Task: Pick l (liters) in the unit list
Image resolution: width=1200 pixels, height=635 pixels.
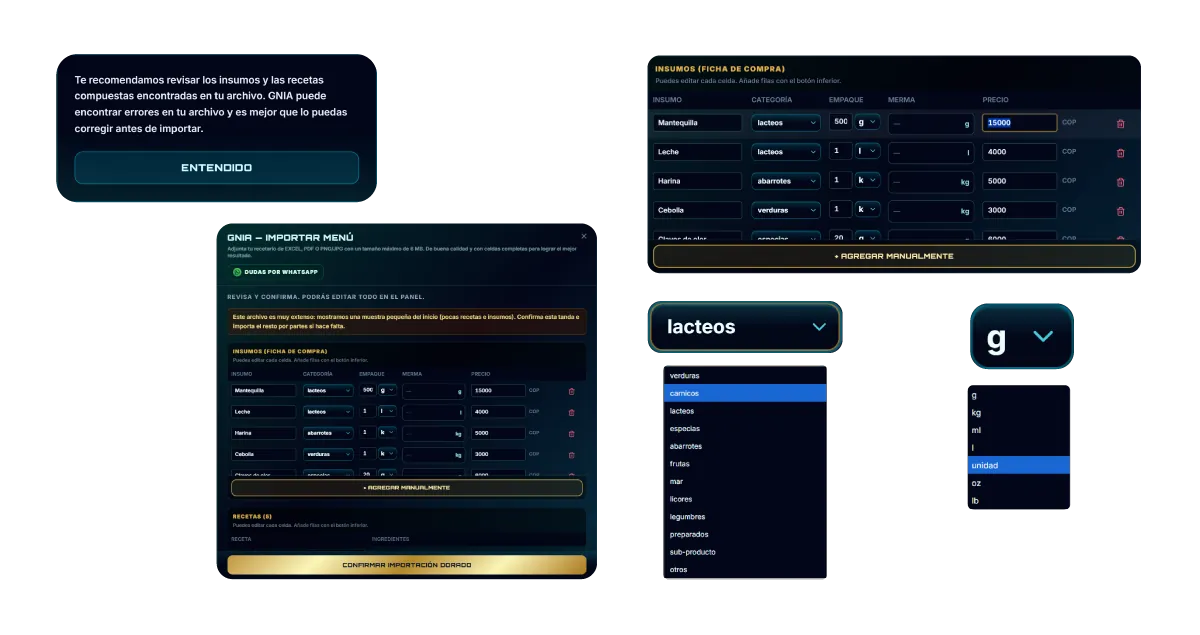Action: 1018,447
